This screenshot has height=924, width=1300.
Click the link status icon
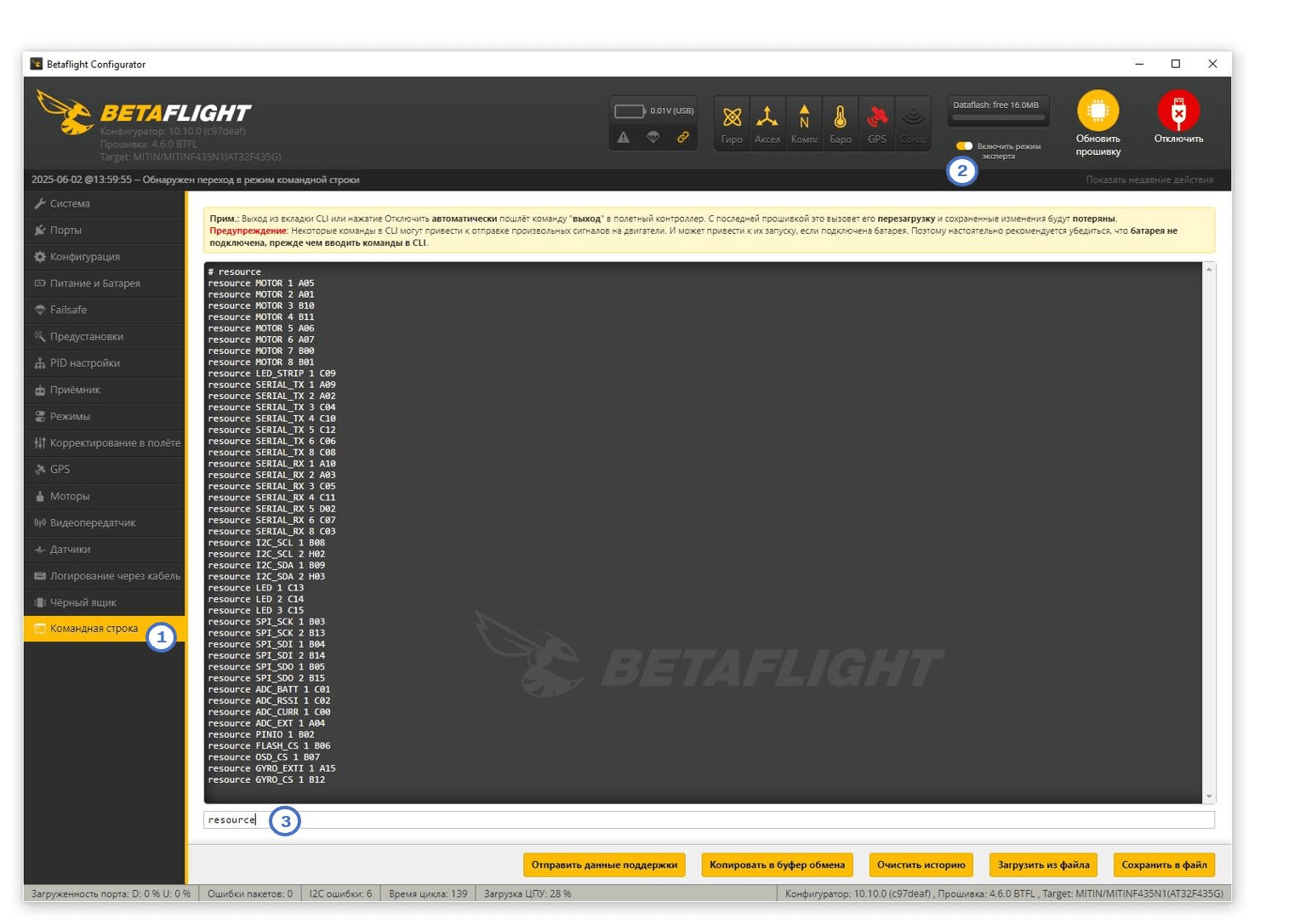pos(683,137)
